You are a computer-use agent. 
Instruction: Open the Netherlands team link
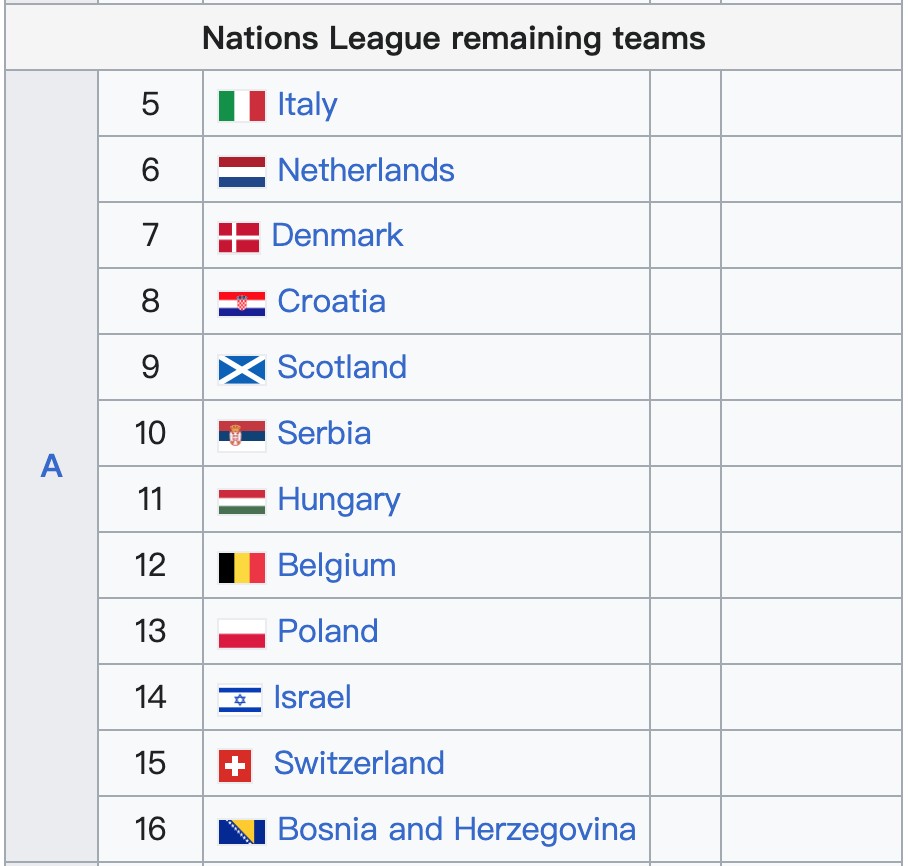click(x=366, y=171)
